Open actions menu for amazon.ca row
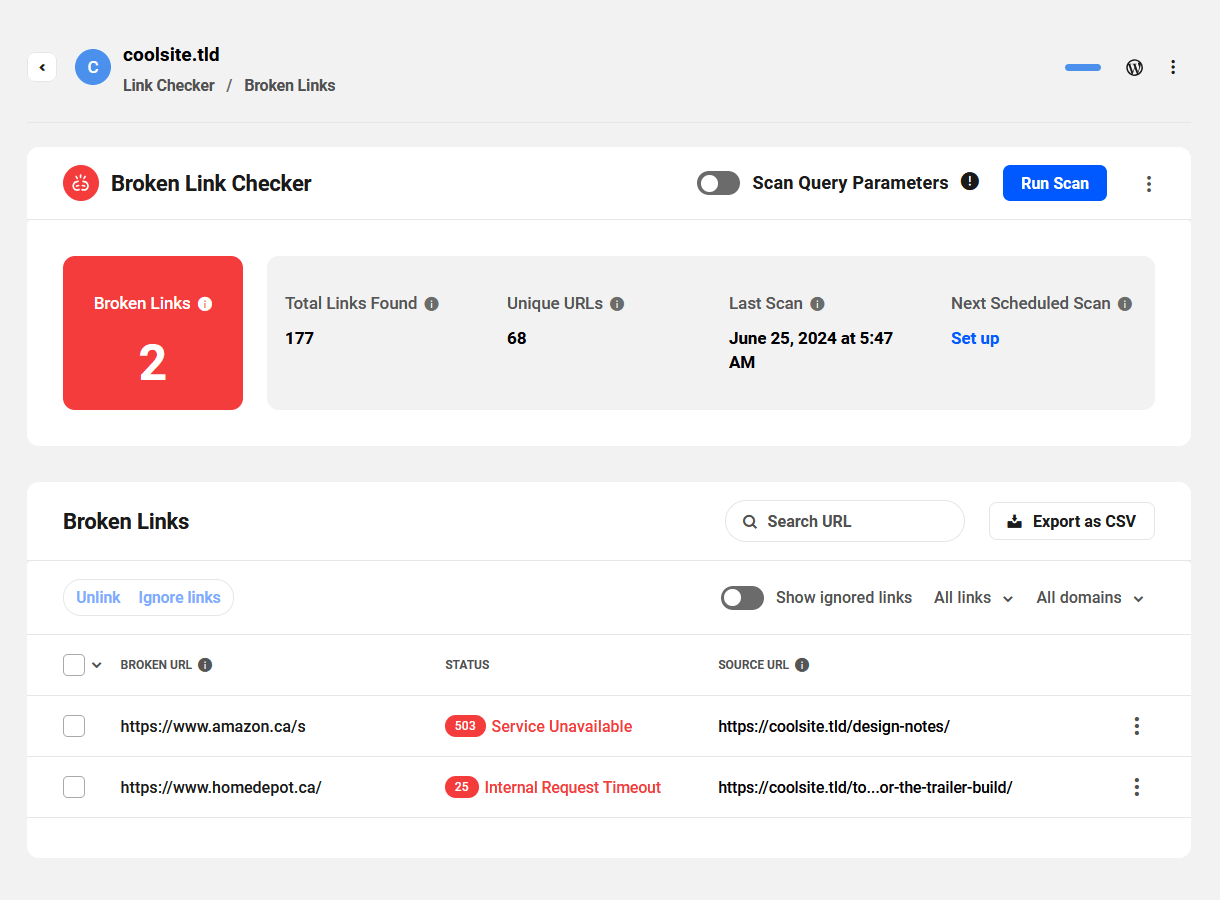1220x900 pixels. (1137, 726)
